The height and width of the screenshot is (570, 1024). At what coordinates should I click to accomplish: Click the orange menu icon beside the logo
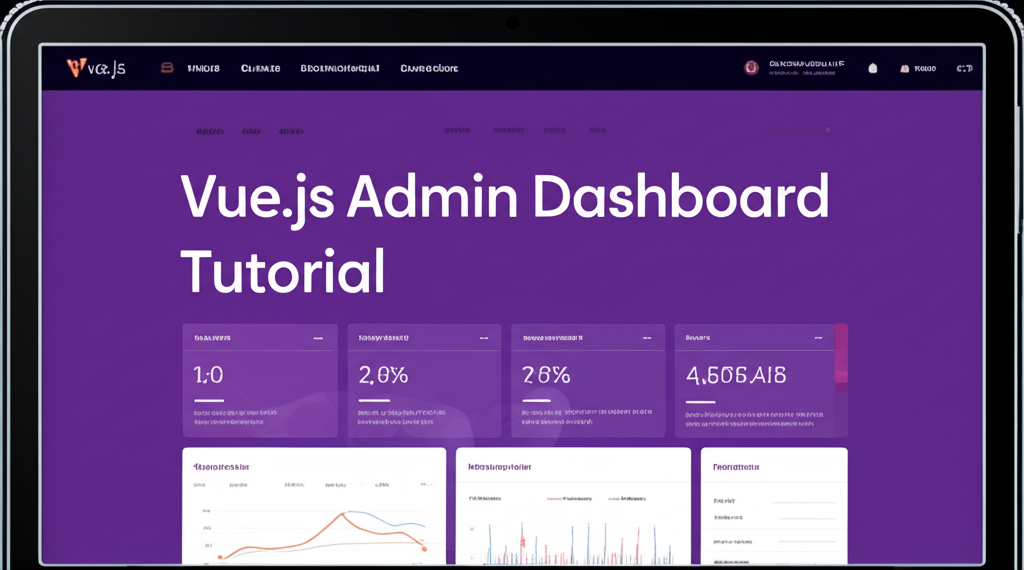[x=167, y=67]
